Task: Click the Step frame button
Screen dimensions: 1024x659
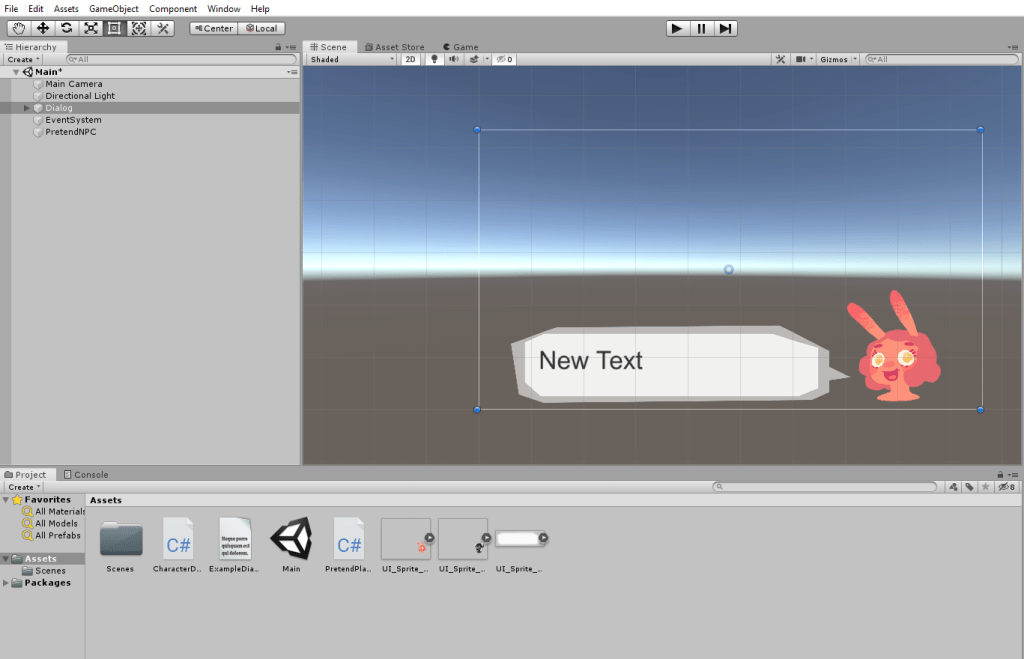Action: [726, 28]
